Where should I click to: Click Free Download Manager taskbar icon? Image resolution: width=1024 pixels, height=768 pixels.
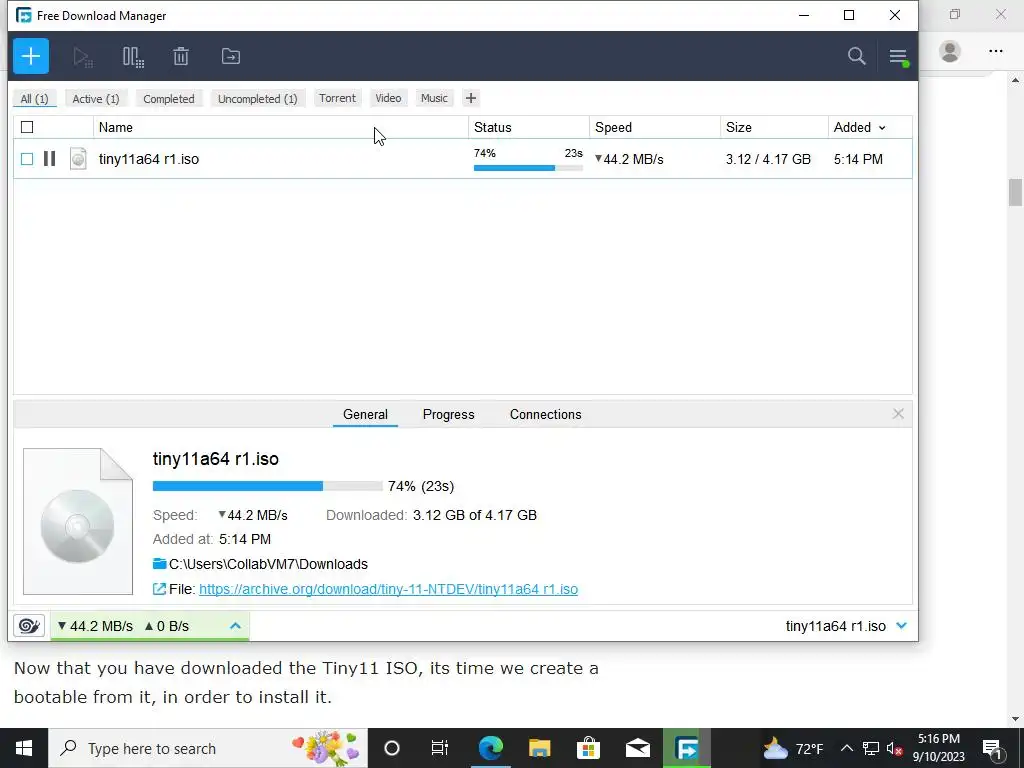pos(687,748)
